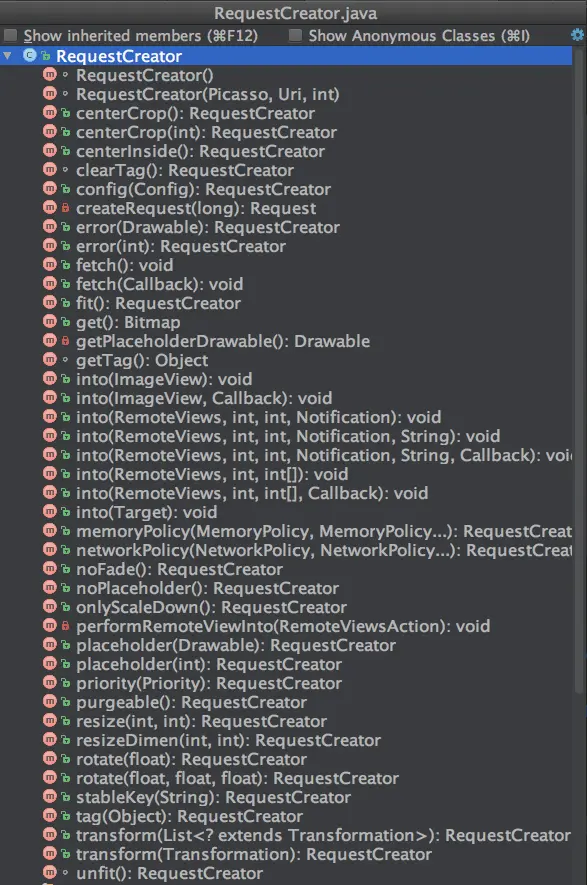Select noFade(): RequestCreator in the list
Screen dimensions: 587x885
(179, 569)
